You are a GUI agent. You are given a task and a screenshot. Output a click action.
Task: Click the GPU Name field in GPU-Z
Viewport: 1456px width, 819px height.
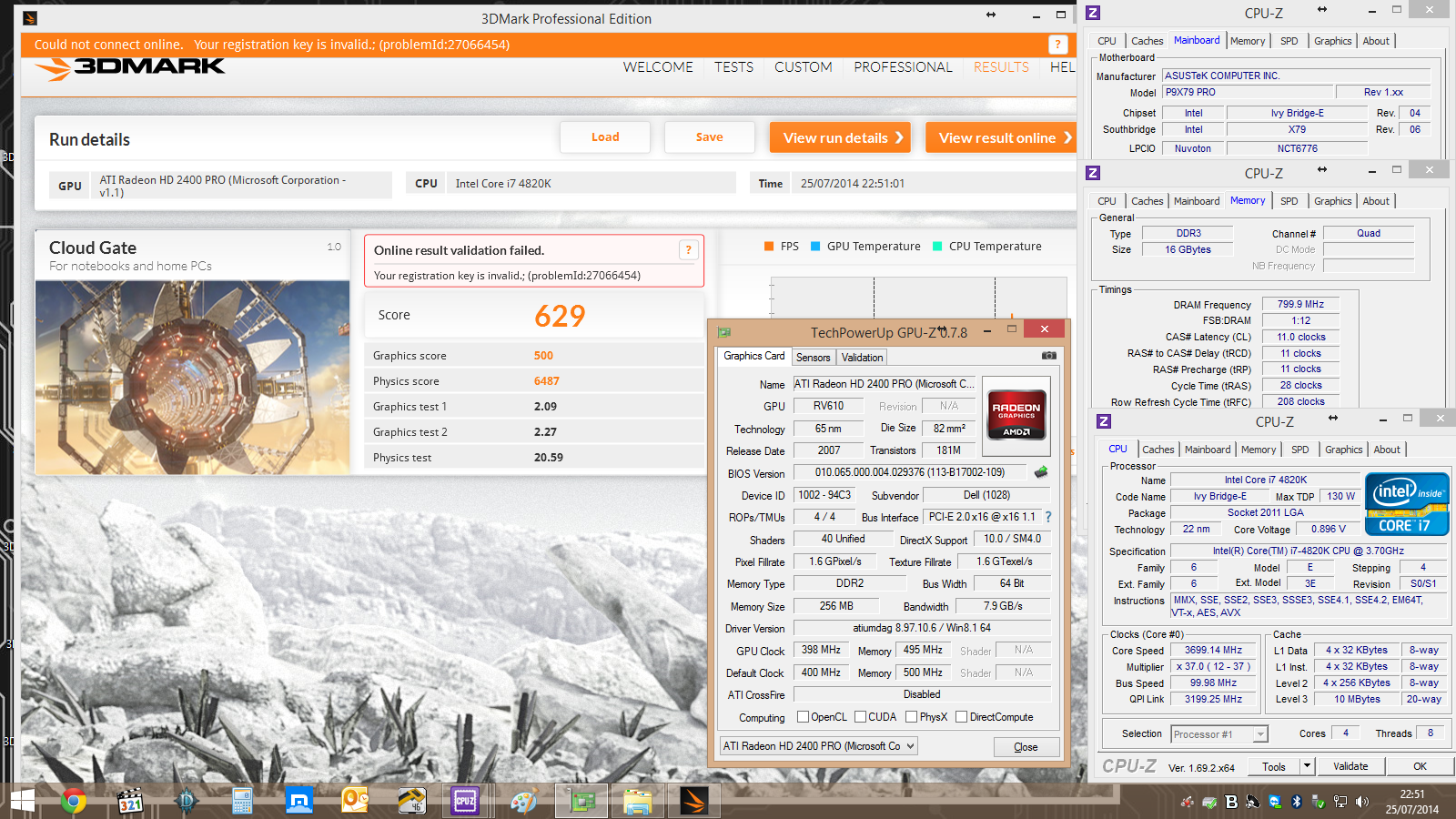point(884,384)
